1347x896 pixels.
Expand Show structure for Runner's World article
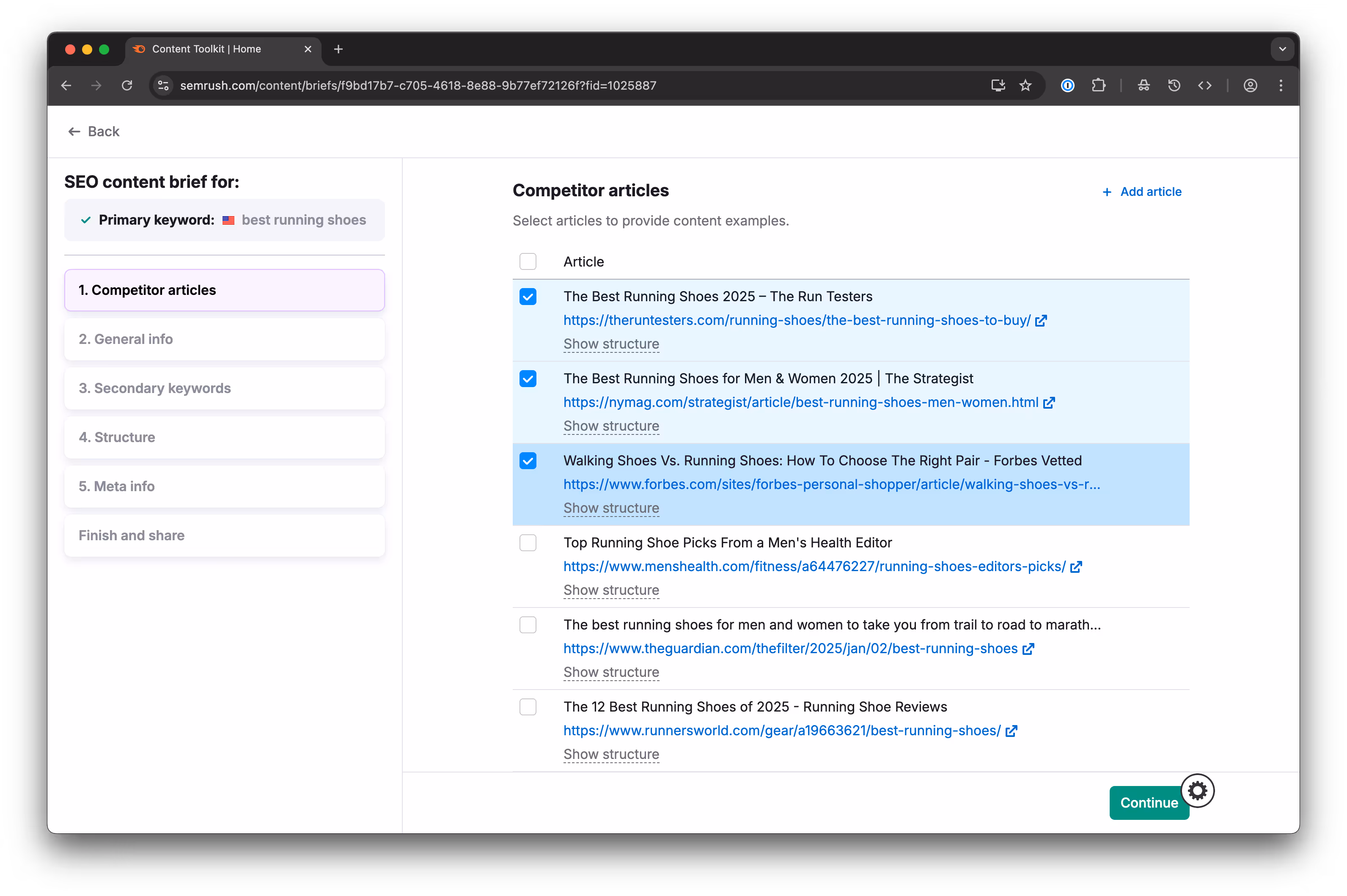point(611,754)
